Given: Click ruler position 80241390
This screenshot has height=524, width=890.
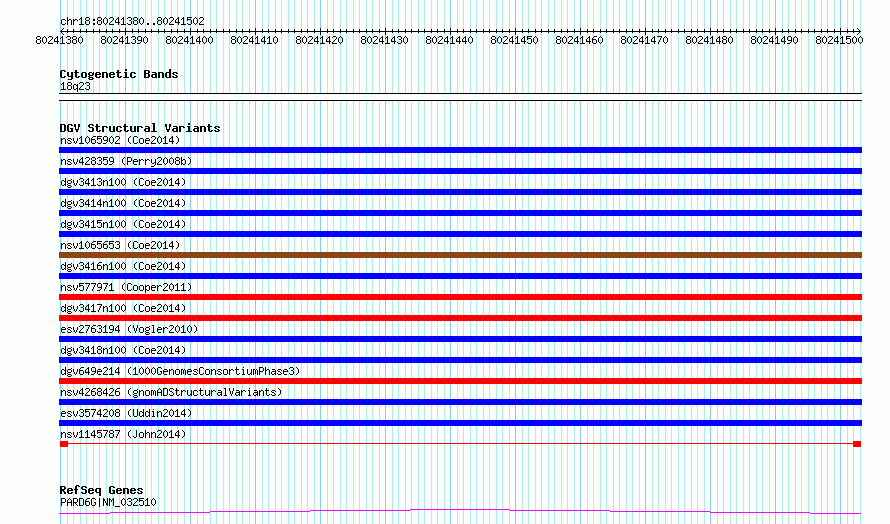Looking at the screenshot, I should (124, 40).
